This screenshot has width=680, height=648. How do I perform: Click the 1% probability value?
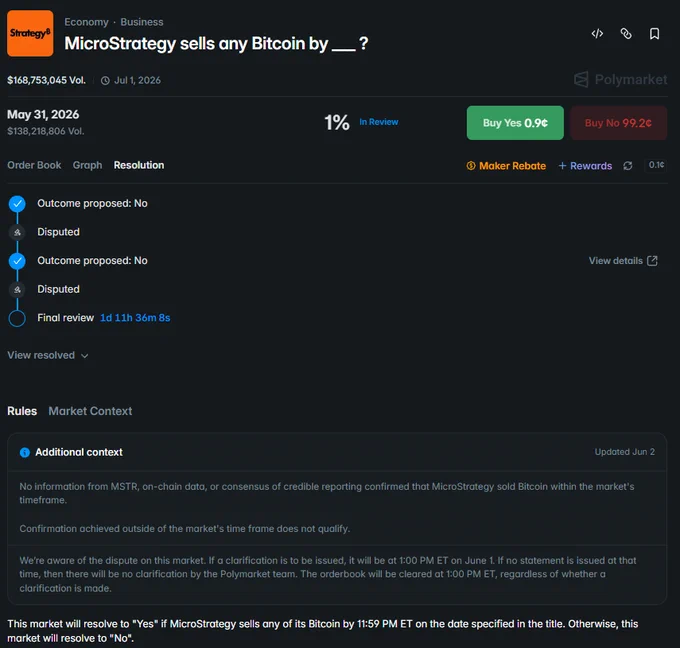[337, 122]
